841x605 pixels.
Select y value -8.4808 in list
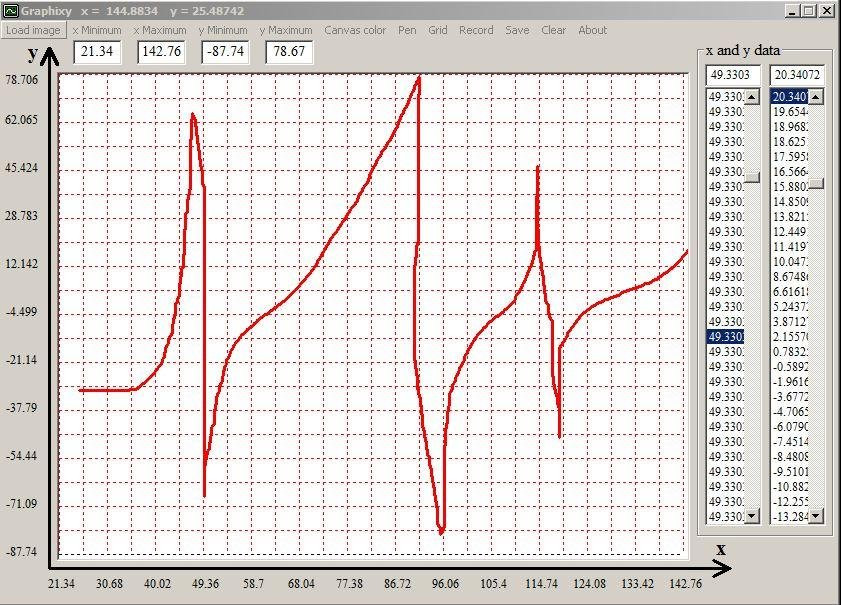click(790, 457)
